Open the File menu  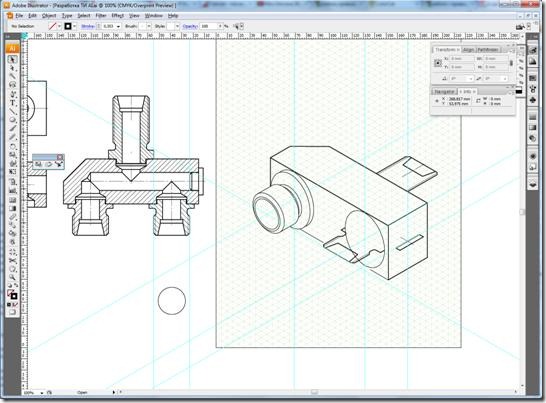(19, 16)
